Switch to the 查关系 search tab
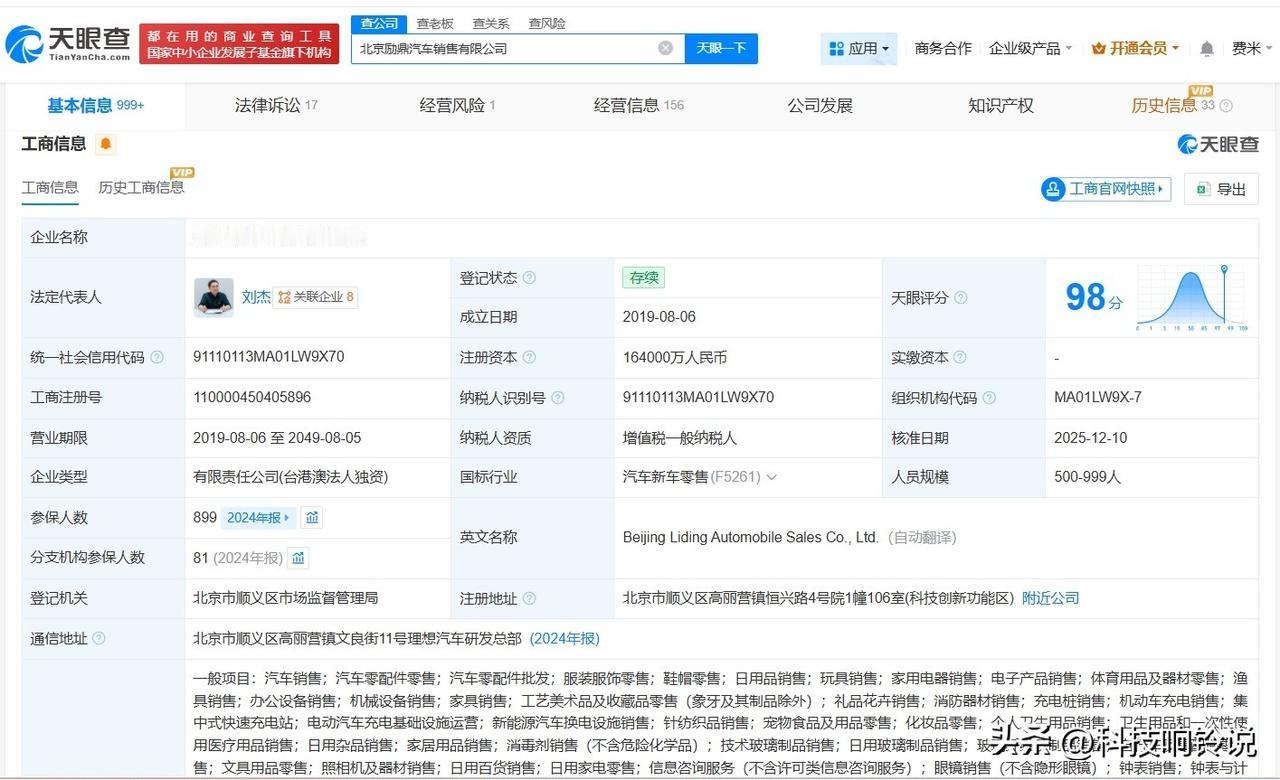 coord(491,23)
